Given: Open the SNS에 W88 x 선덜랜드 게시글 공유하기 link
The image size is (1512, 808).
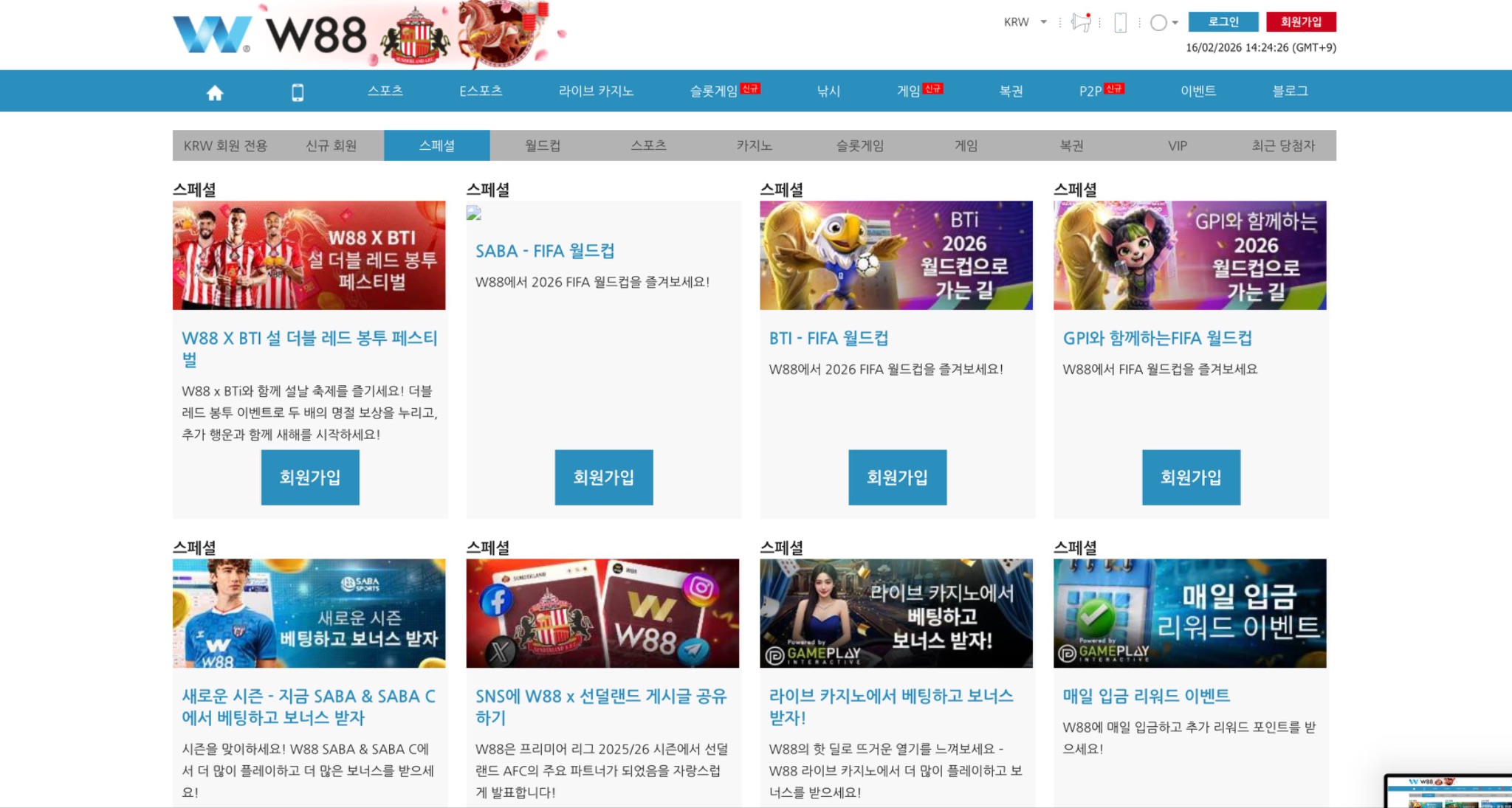Looking at the screenshot, I should (x=601, y=707).
